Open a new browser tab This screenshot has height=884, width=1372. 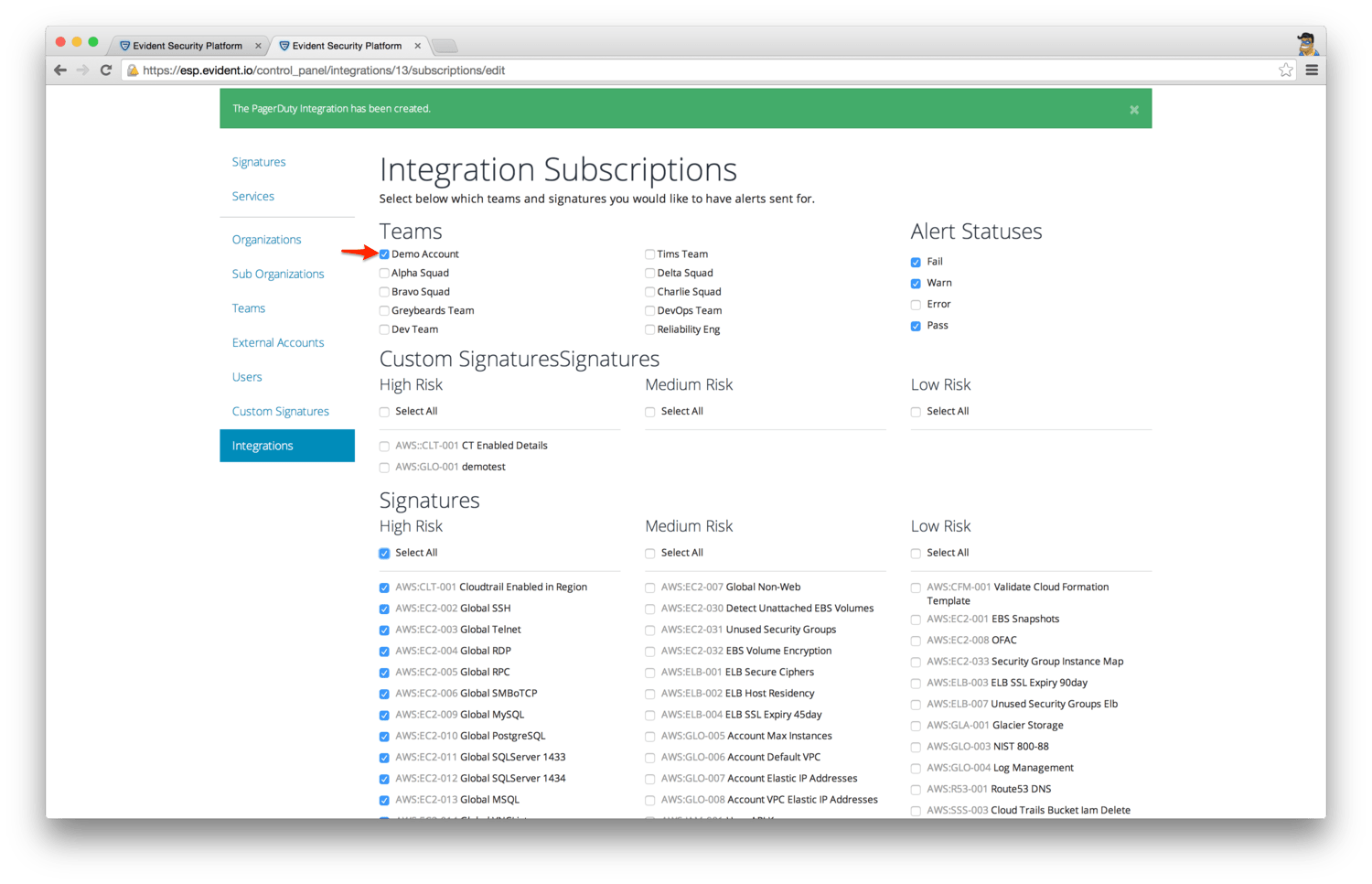click(445, 46)
